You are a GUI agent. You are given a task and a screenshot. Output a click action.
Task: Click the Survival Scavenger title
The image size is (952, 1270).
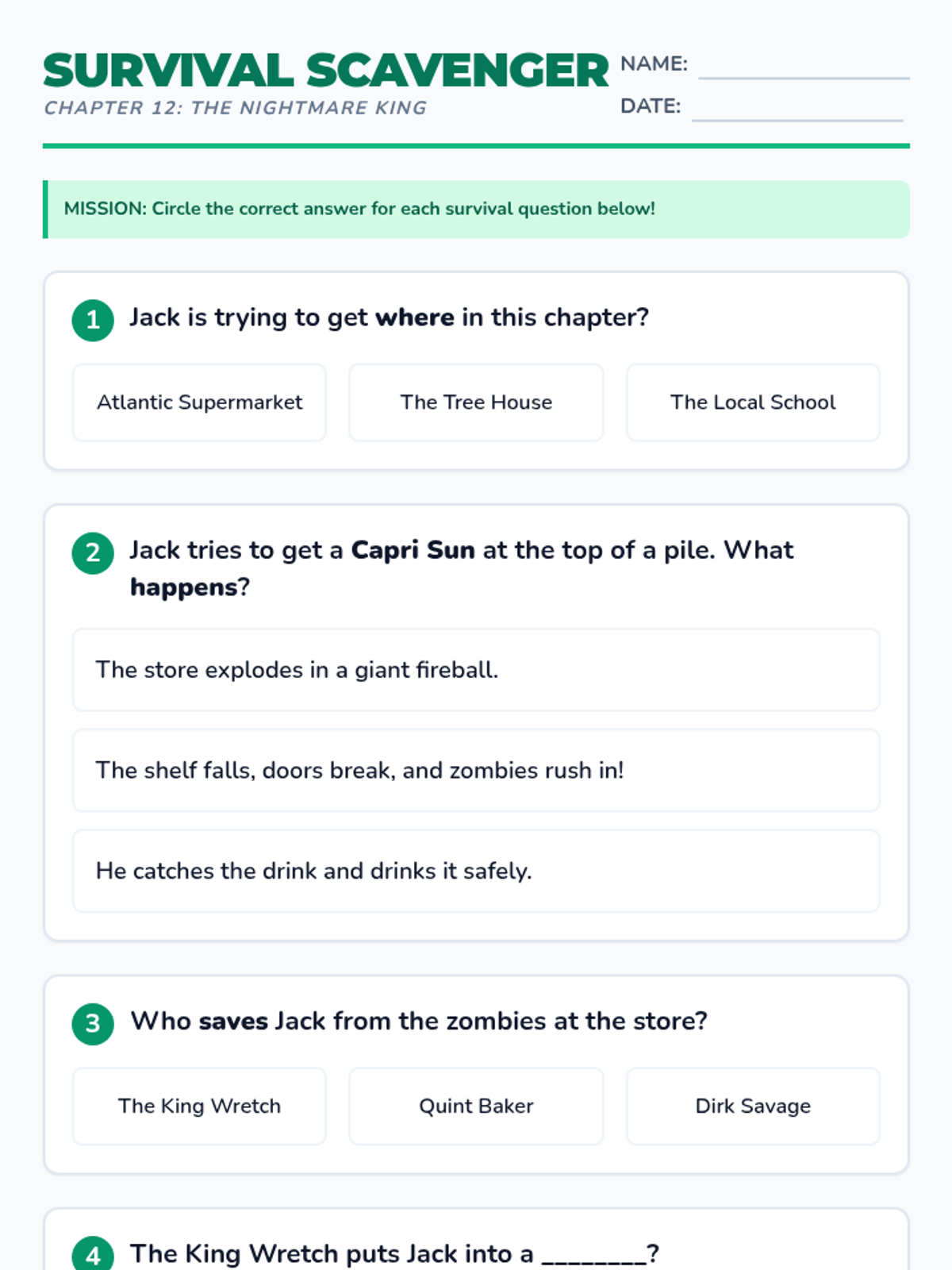(x=326, y=71)
